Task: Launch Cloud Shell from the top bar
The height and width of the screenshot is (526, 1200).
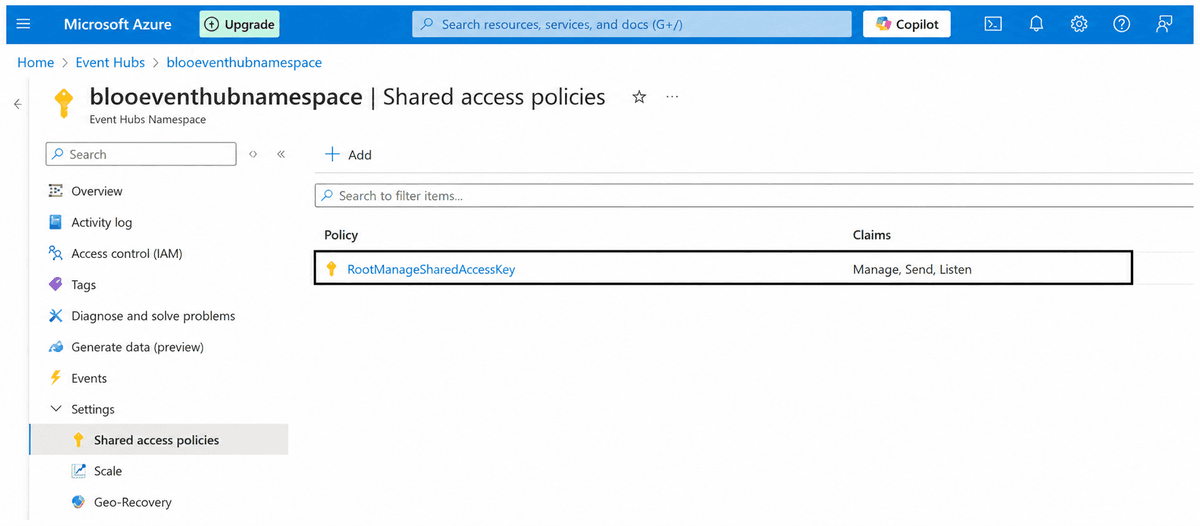Action: pyautogui.click(x=993, y=24)
